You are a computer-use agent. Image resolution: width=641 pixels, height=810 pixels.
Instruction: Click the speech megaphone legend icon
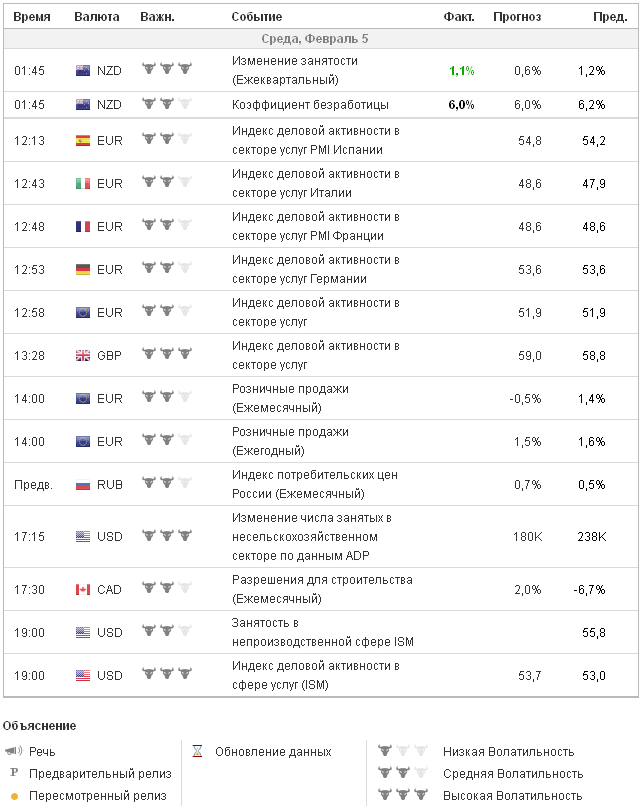point(13,751)
